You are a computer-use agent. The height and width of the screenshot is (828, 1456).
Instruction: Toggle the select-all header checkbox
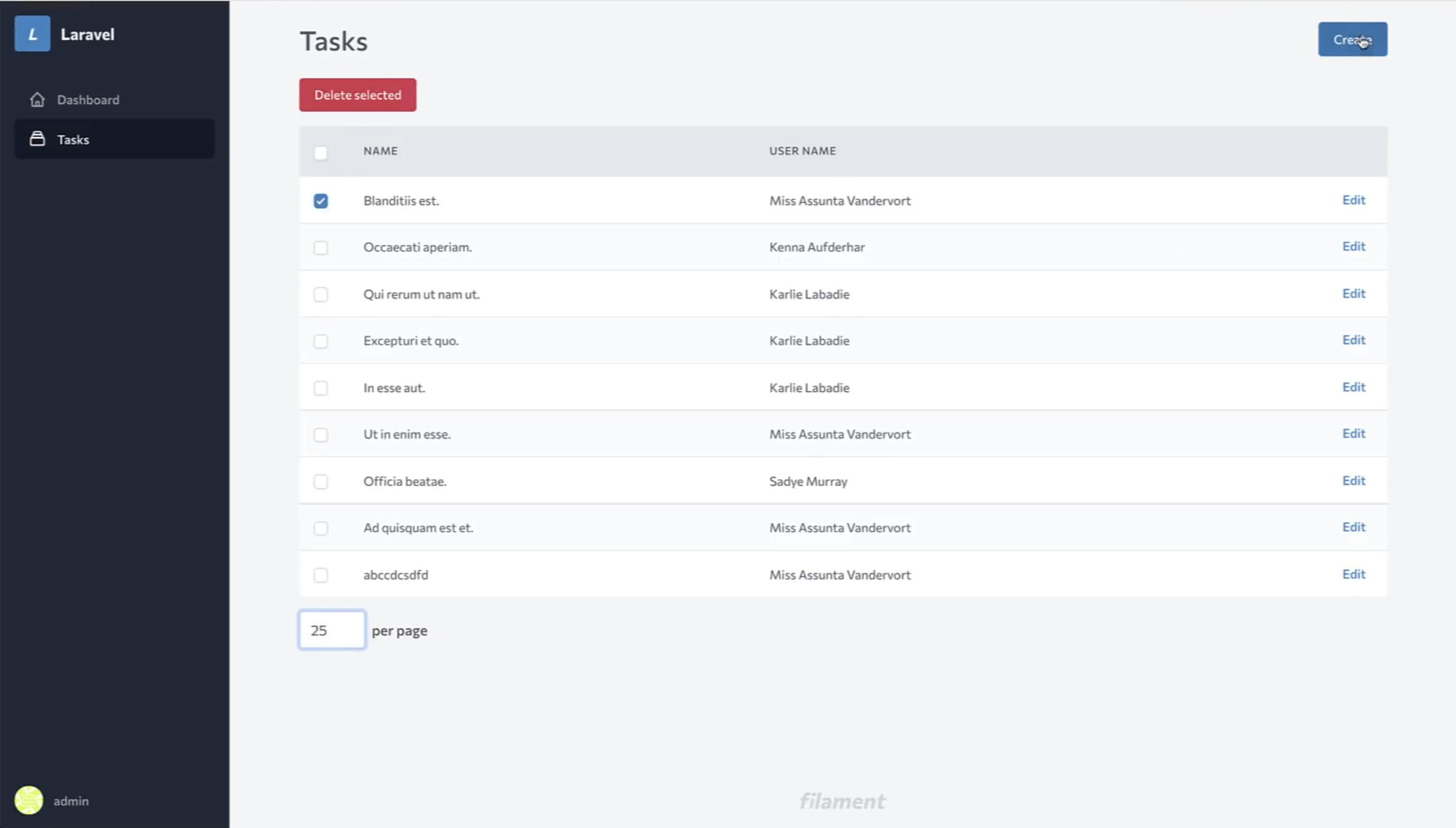click(x=321, y=152)
